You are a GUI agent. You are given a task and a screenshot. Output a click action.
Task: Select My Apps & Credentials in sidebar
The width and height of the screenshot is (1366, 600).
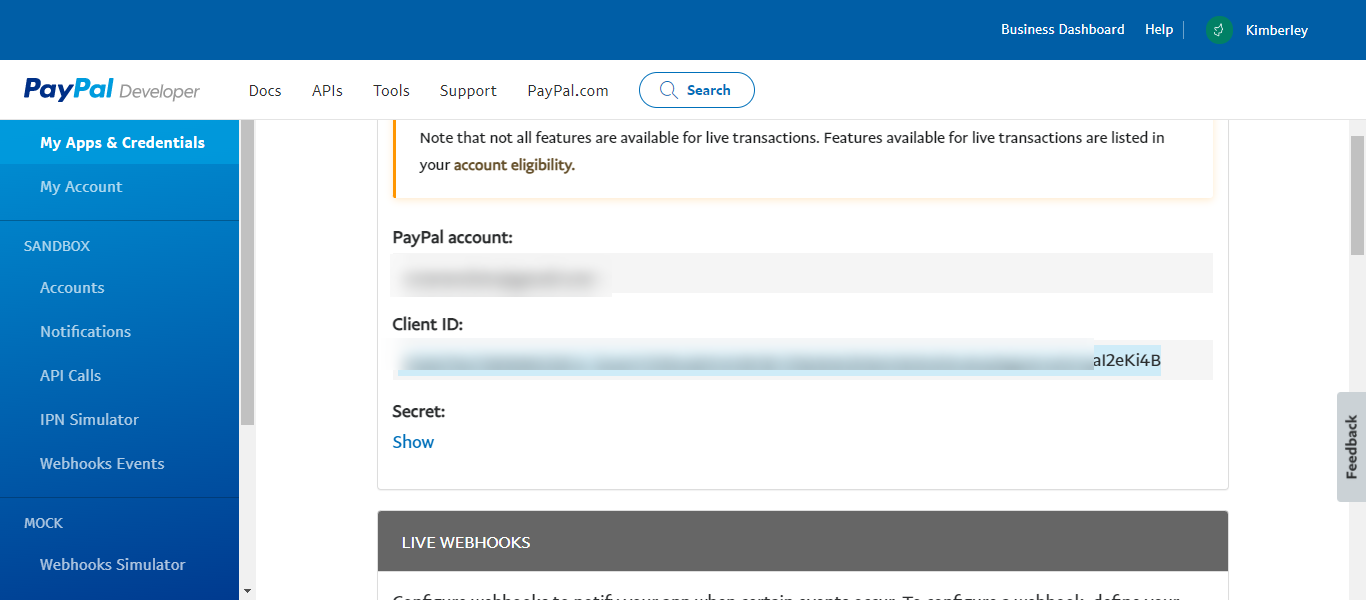coord(120,142)
